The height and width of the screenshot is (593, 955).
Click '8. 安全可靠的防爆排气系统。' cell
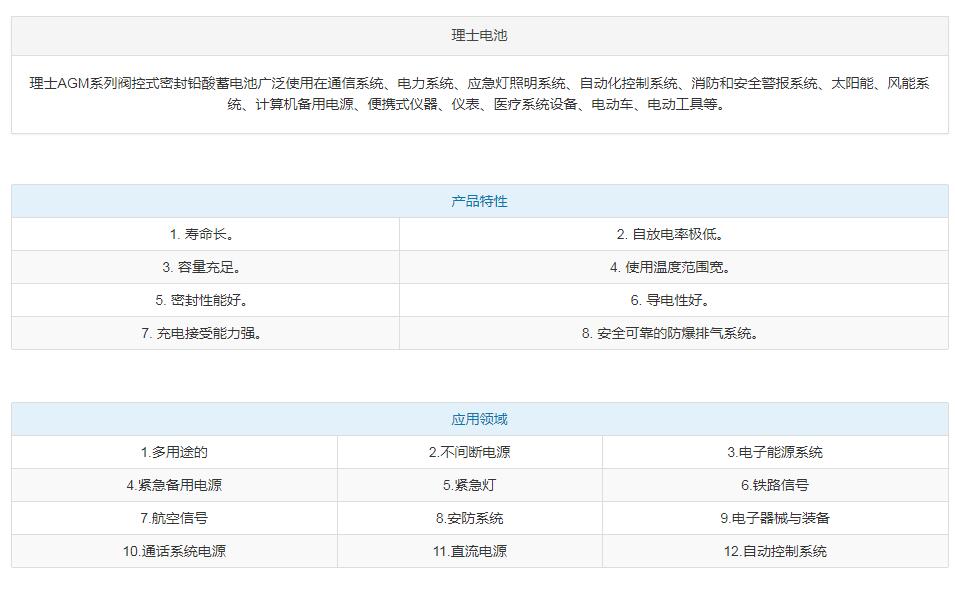[674, 332]
